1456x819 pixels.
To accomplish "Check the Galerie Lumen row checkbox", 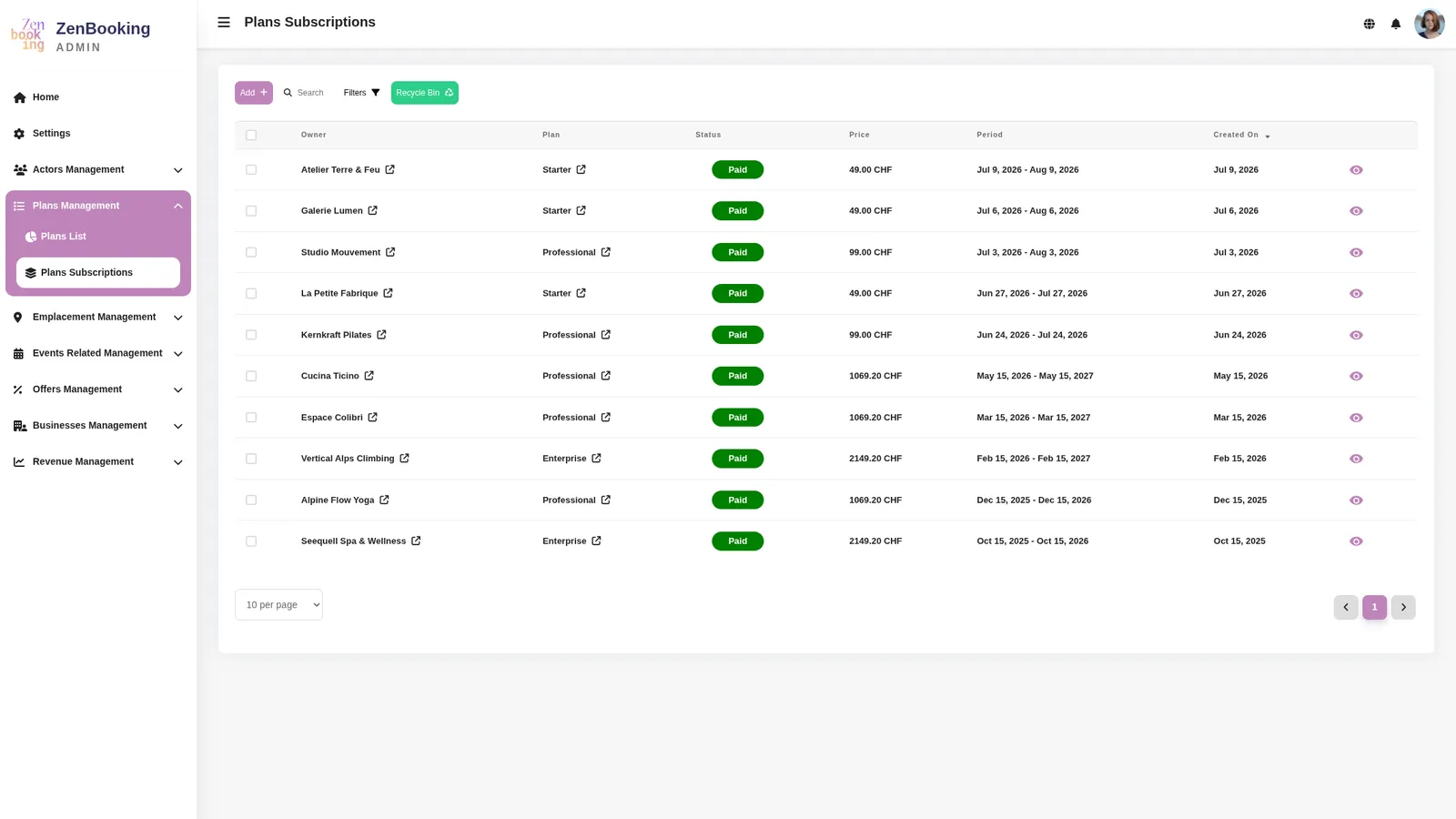I will pyautogui.click(x=251, y=211).
